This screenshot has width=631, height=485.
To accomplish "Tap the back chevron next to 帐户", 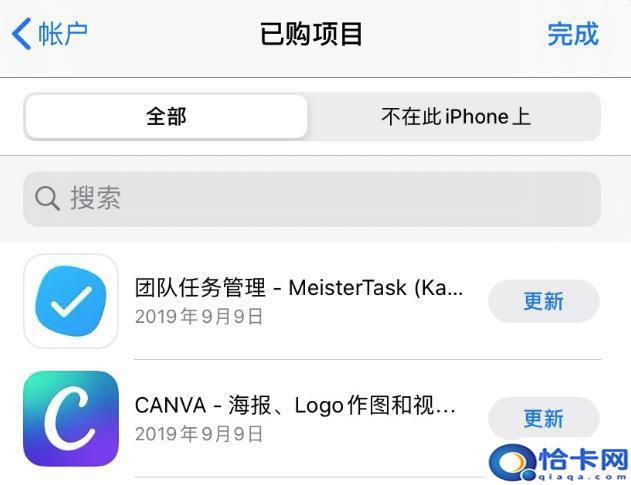I will [21, 34].
